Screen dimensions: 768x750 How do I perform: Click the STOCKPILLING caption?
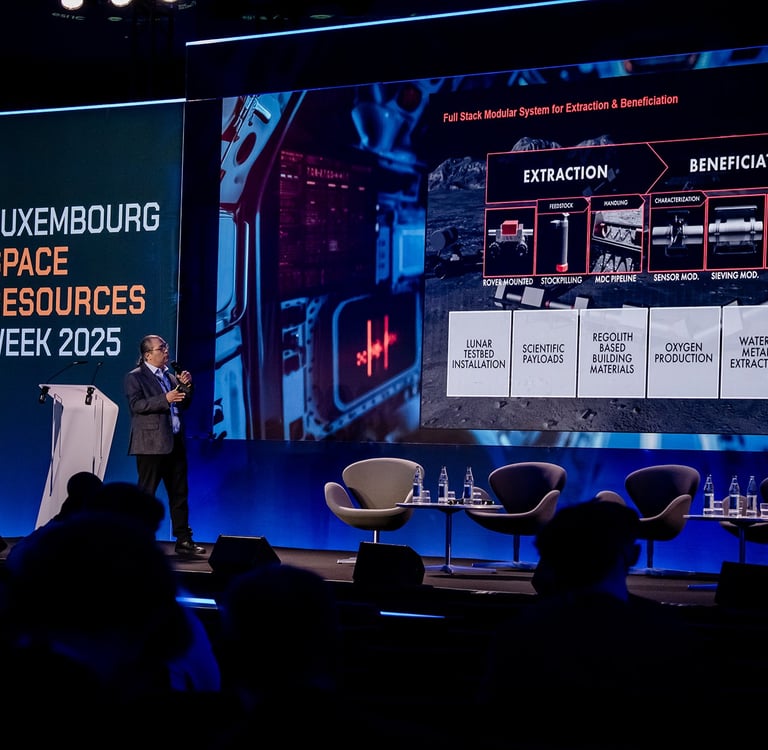pyautogui.click(x=561, y=280)
